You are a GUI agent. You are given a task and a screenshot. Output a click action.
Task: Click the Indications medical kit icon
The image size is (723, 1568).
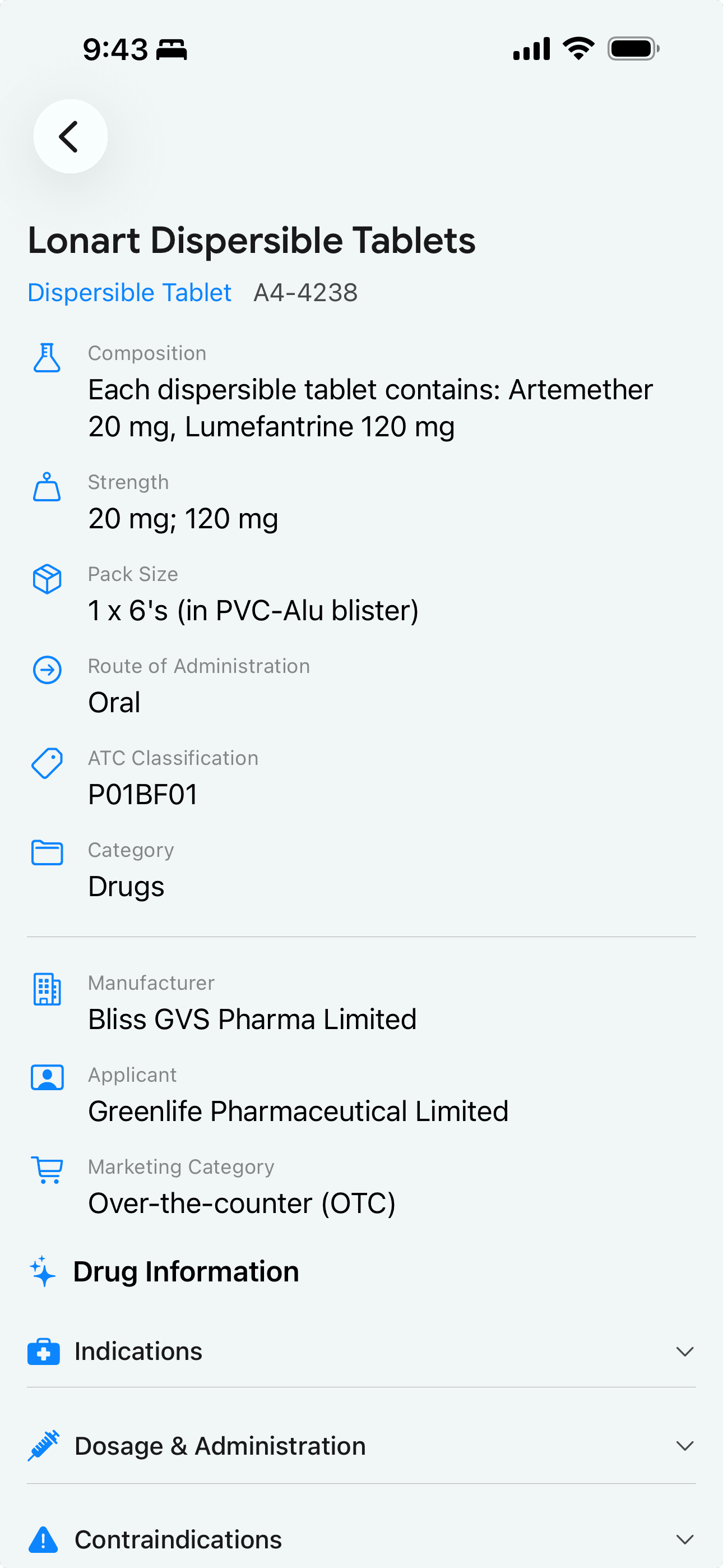point(44,1352)
